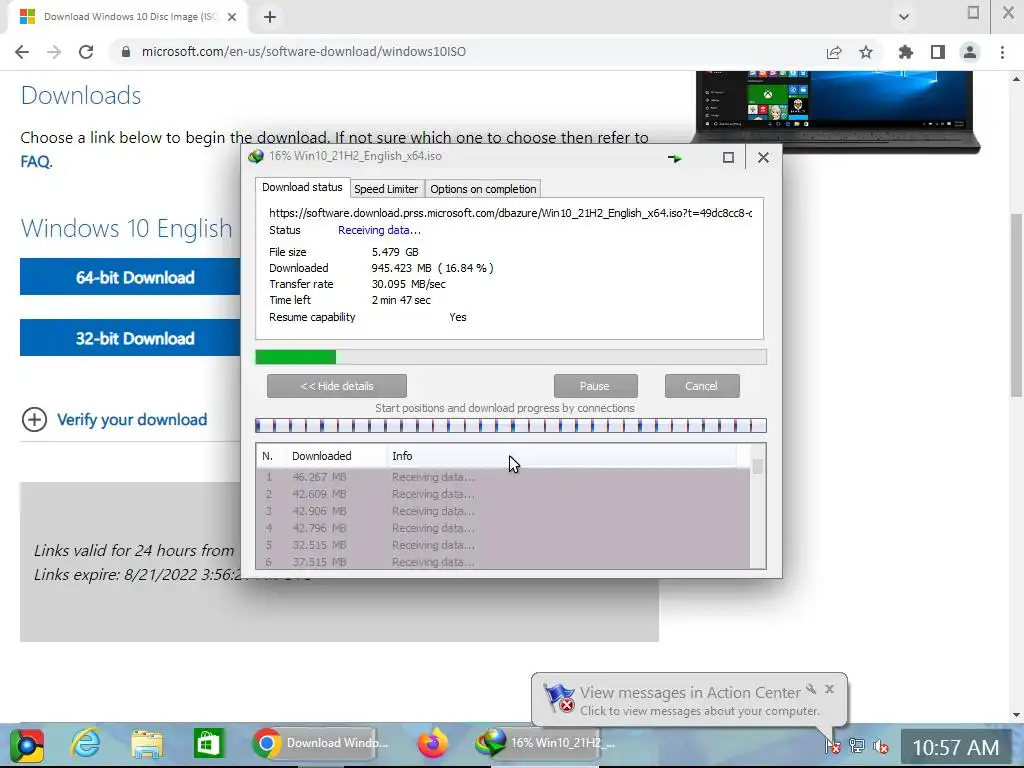Select connection row with 32.515 MB

coord(504,545)
